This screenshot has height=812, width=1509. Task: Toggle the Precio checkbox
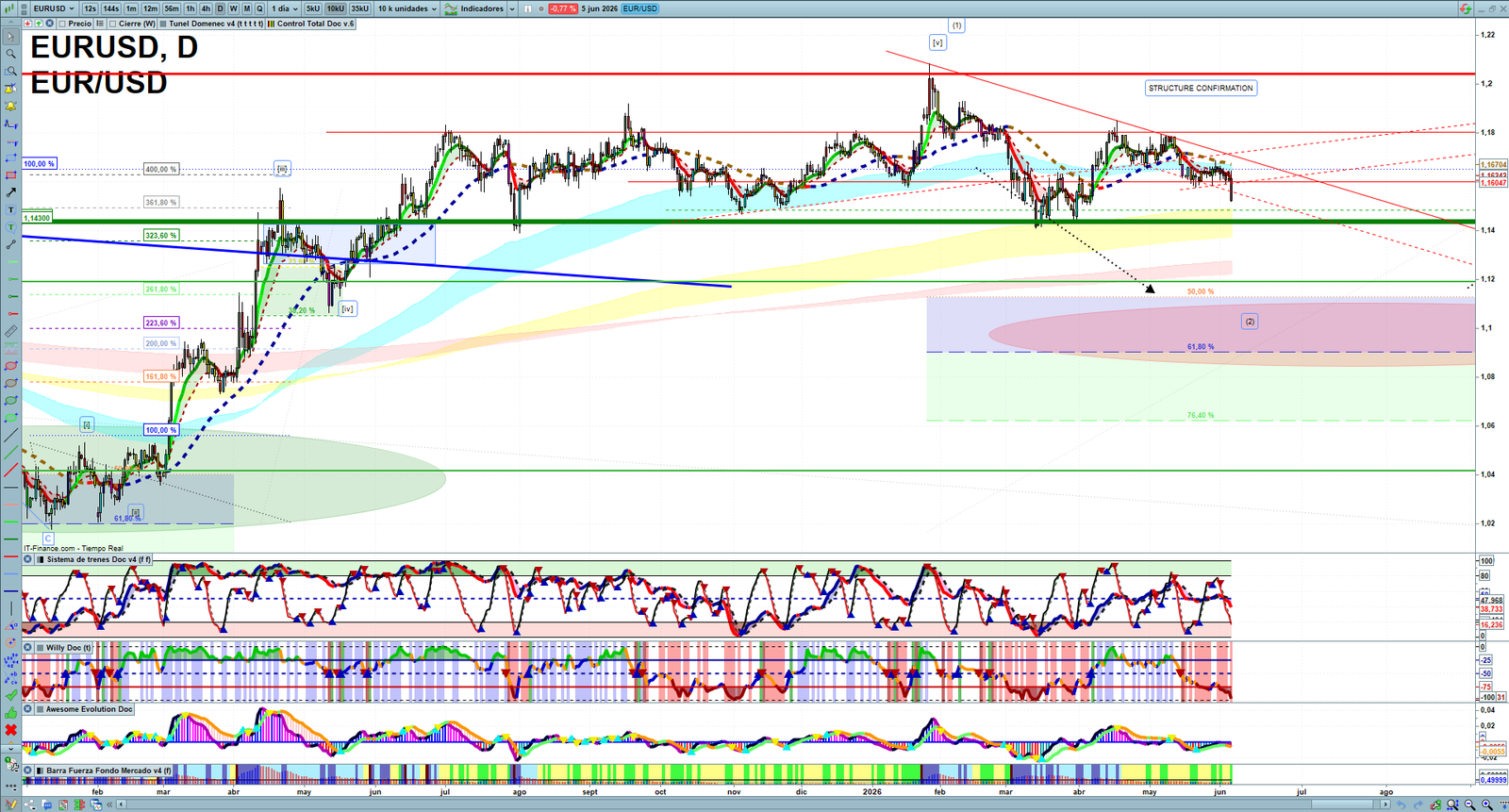(62, 24)
